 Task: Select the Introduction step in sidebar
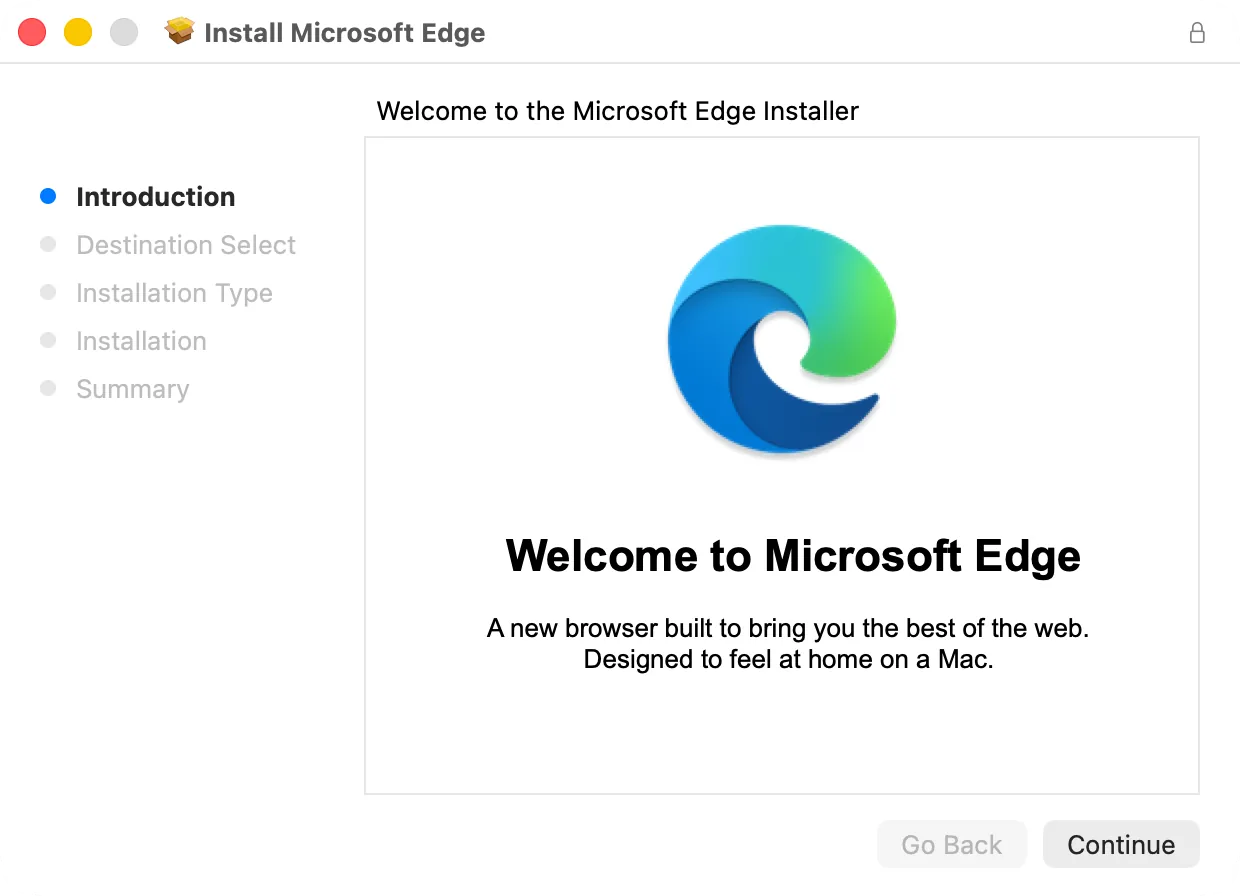point(156,197)
